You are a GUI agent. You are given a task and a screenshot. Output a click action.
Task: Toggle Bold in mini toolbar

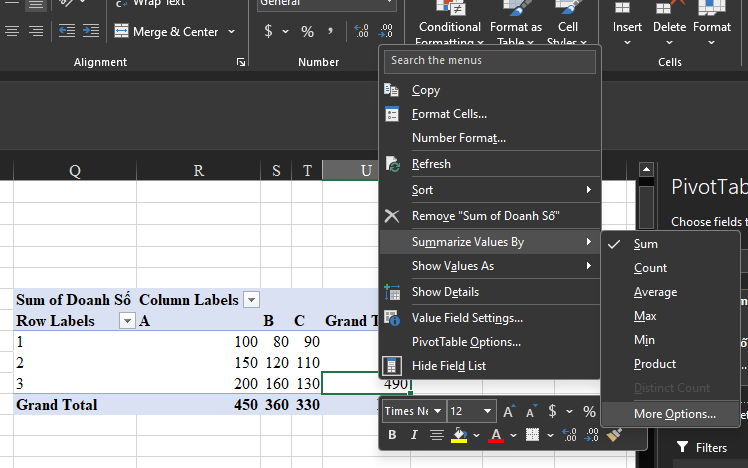click(392, 435)
